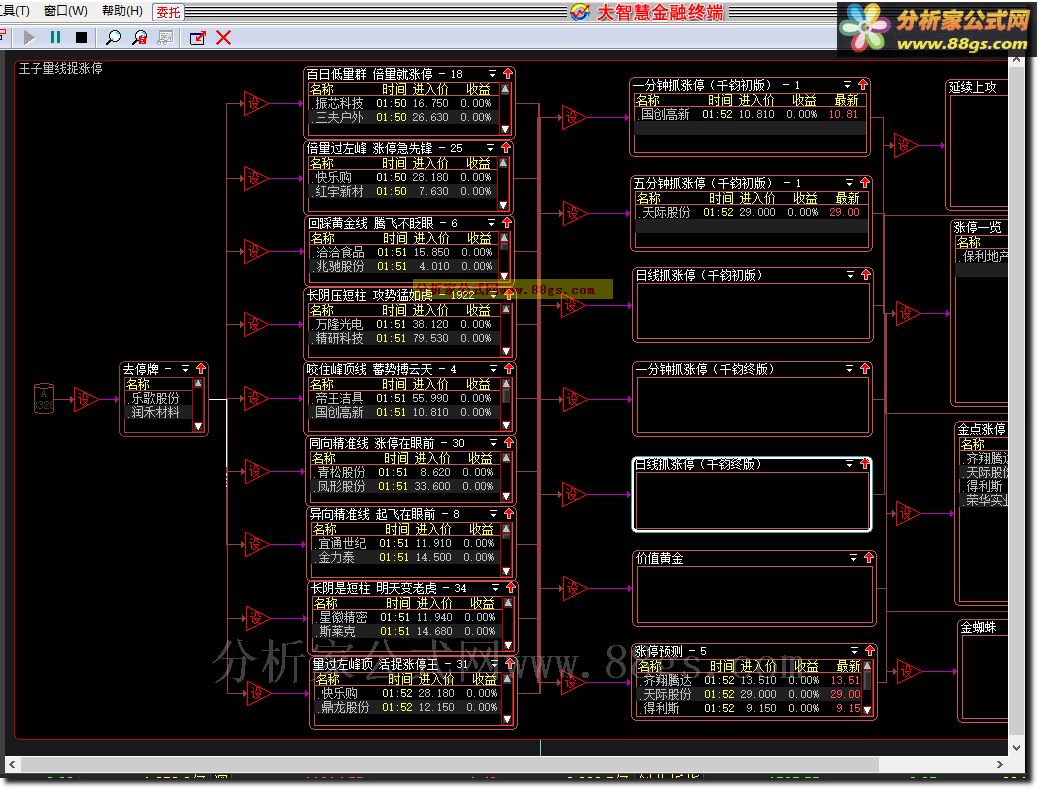The width and height of the screenshot is (1039, 789).
Task: Click the red up-arrow on 价值黄金 panel
Action: point(869,558)
